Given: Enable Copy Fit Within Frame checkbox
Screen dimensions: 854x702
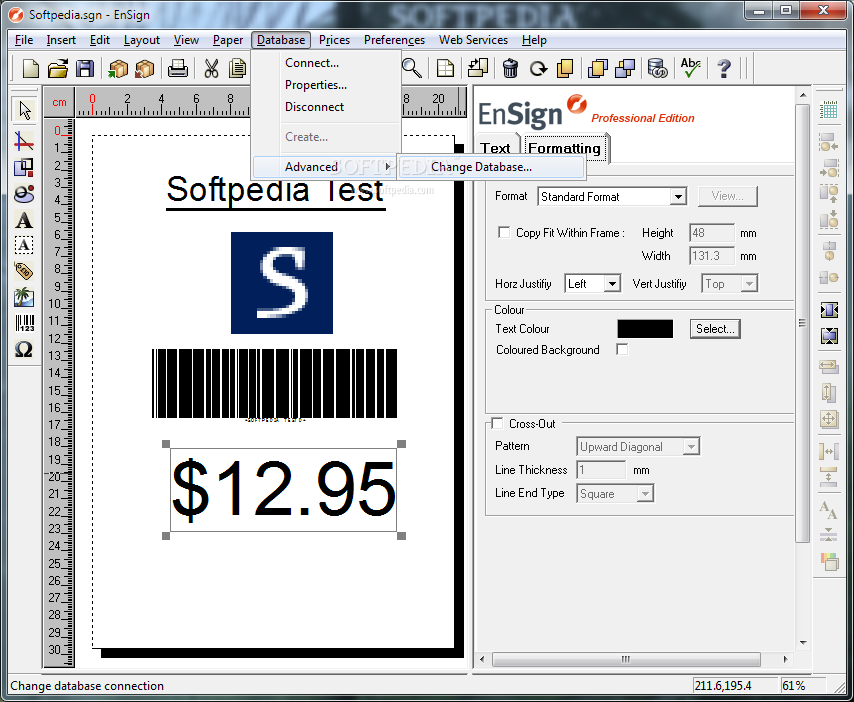Looking at the screenshot, I should [504, 233].
